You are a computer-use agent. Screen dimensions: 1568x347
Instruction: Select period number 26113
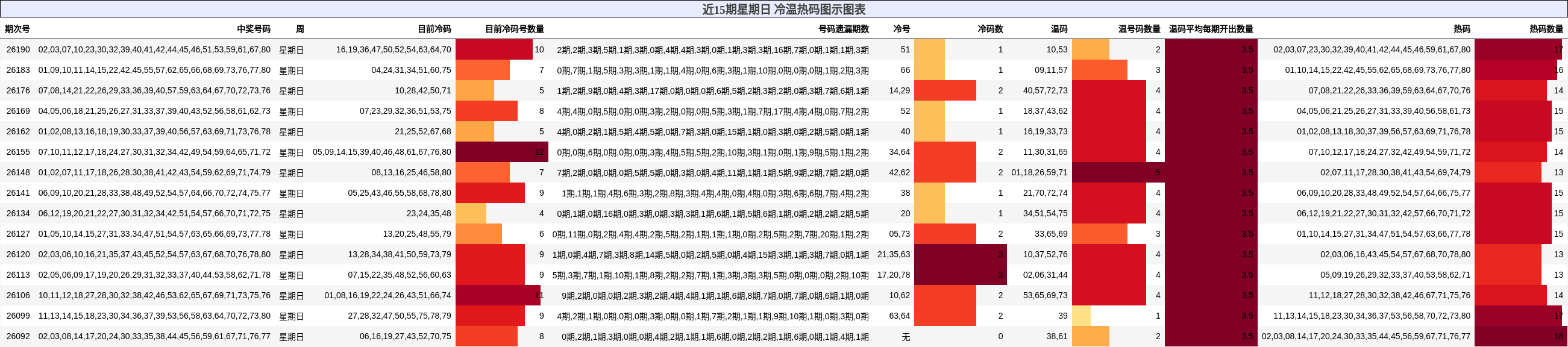coord(18,275)
